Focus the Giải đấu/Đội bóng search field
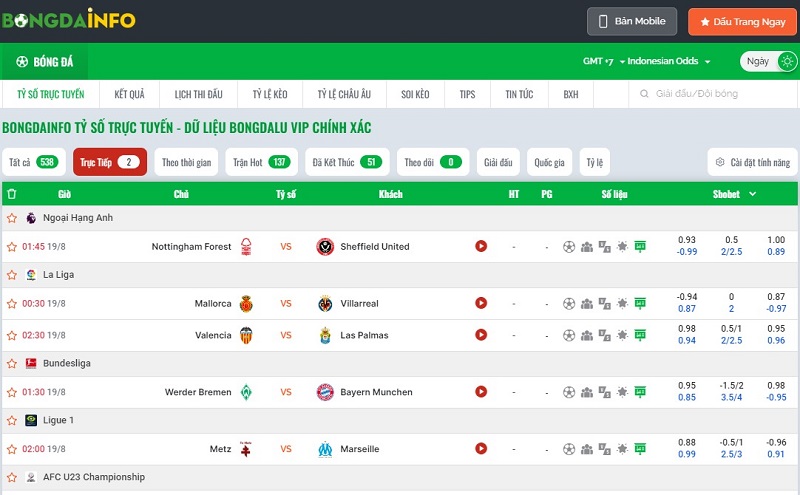Screen dimensions: 800x495 713,94
